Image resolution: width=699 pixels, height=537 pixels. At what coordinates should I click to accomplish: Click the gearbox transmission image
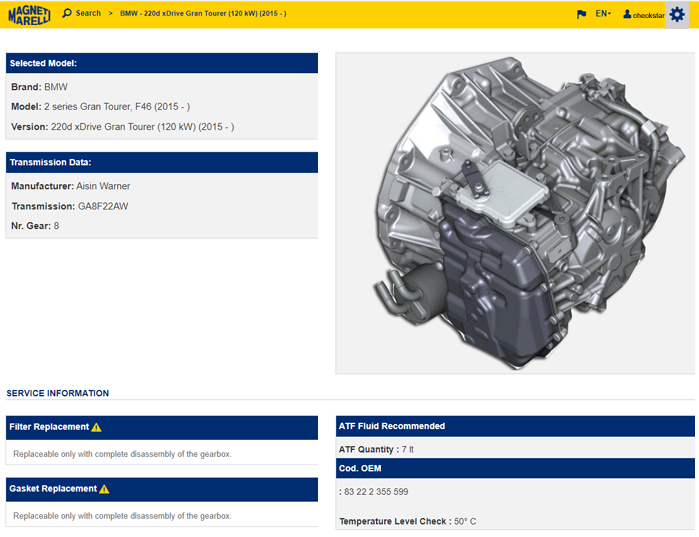pyautogui.click(x=515, y=213)
